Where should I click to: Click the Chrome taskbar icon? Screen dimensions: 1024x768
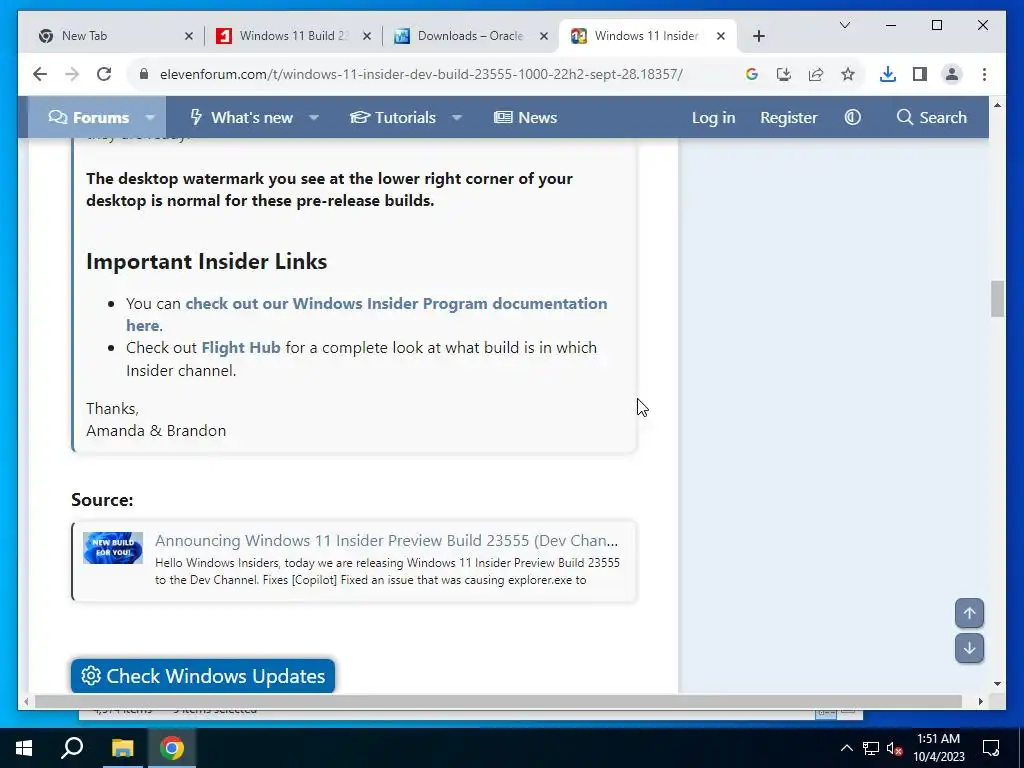tap(172, 748)
